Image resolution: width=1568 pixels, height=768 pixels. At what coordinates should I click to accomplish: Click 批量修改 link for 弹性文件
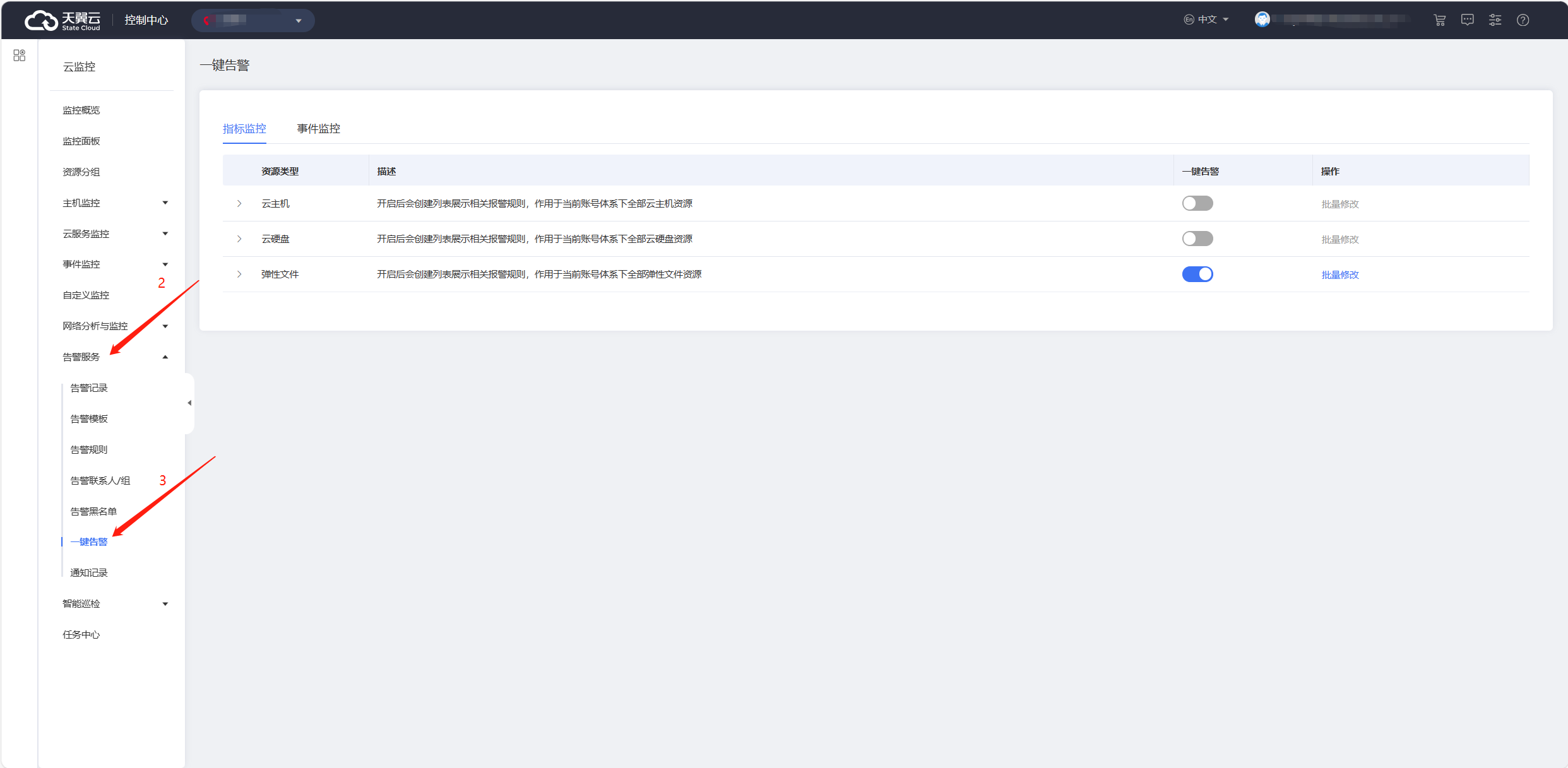tap(1339, 275)
